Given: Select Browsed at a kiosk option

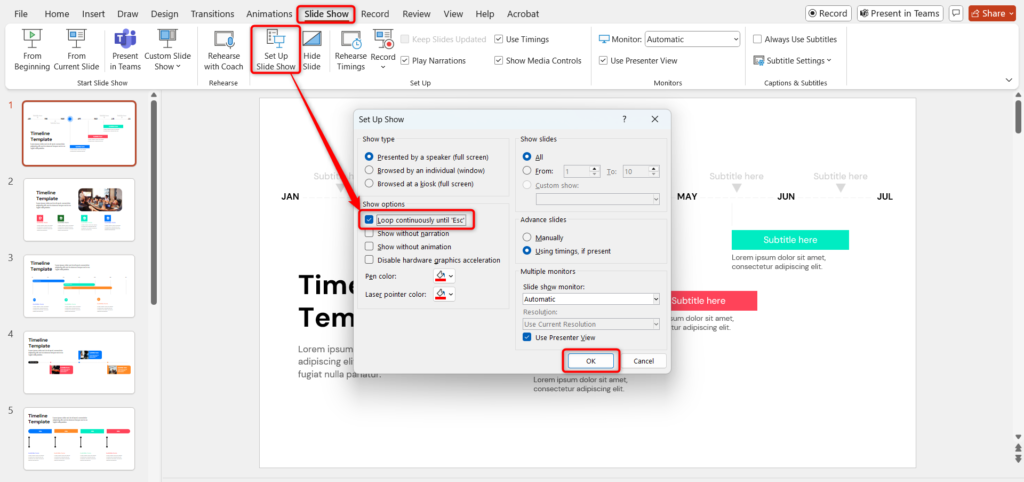Looking at the screenshot, I should 370,184.
